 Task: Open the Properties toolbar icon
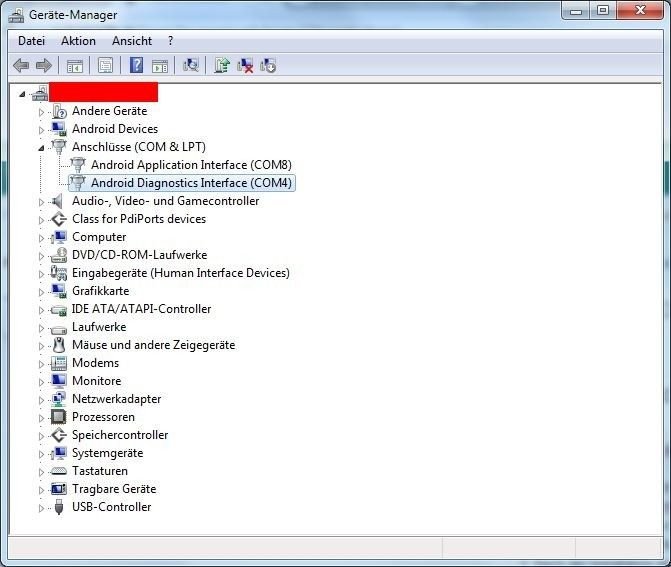[x=105, y=65]
